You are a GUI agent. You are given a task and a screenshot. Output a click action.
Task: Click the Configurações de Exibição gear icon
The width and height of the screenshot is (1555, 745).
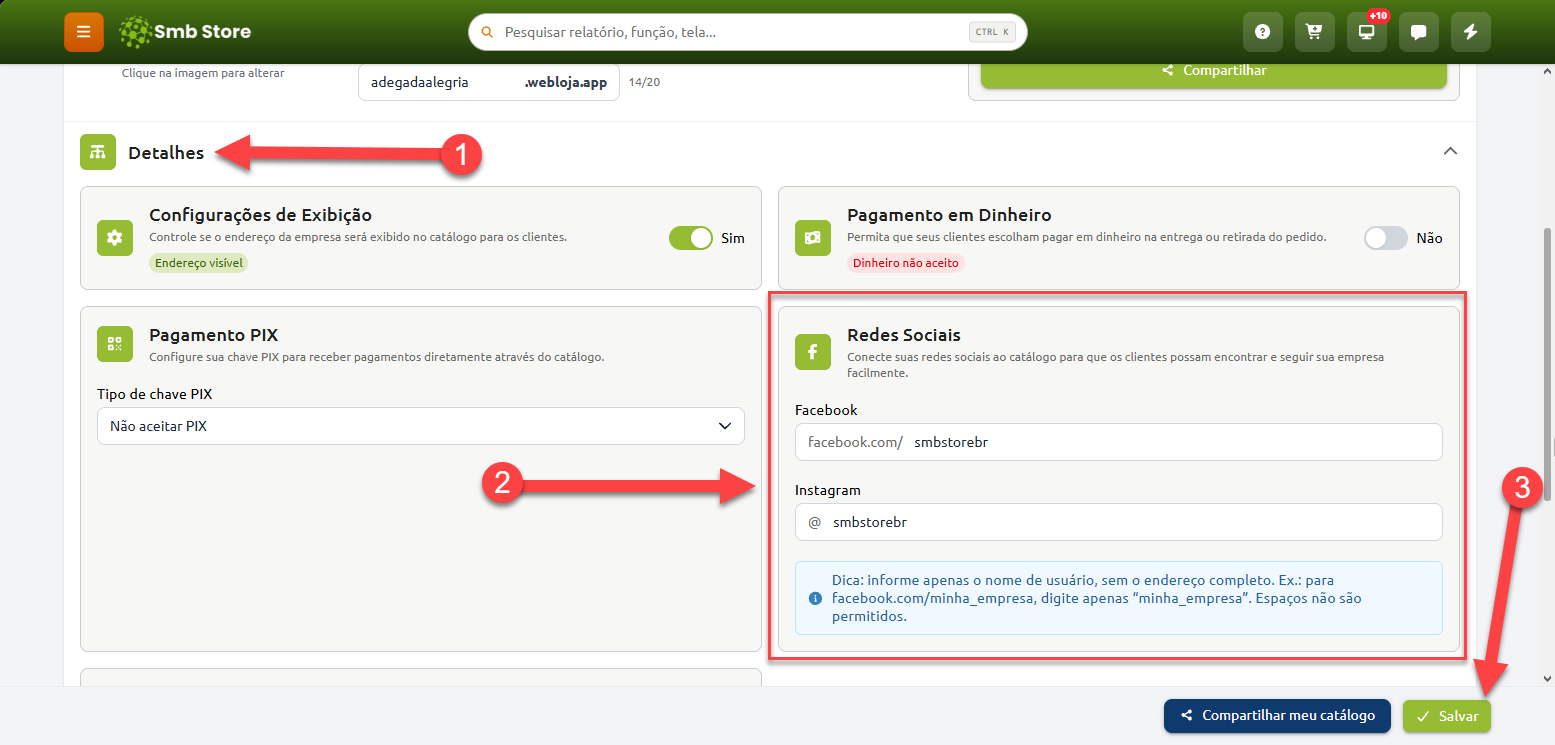click(x=115, y=238)
